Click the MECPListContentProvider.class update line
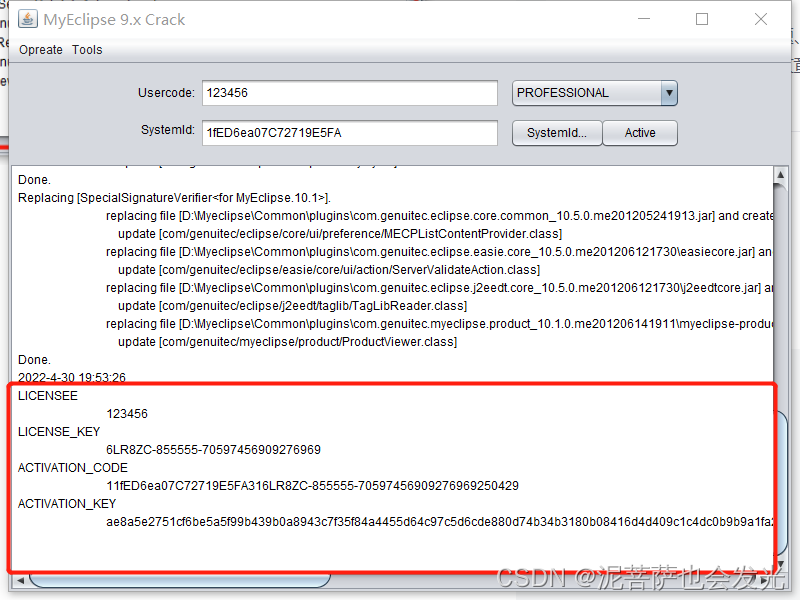 tap(340, 234)
